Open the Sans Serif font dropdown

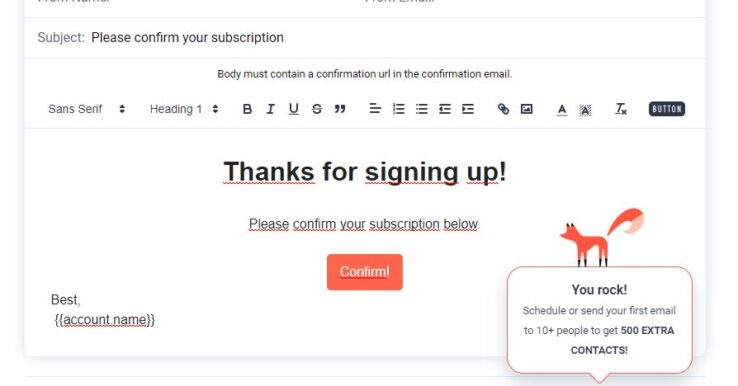[x=87, y=109]
